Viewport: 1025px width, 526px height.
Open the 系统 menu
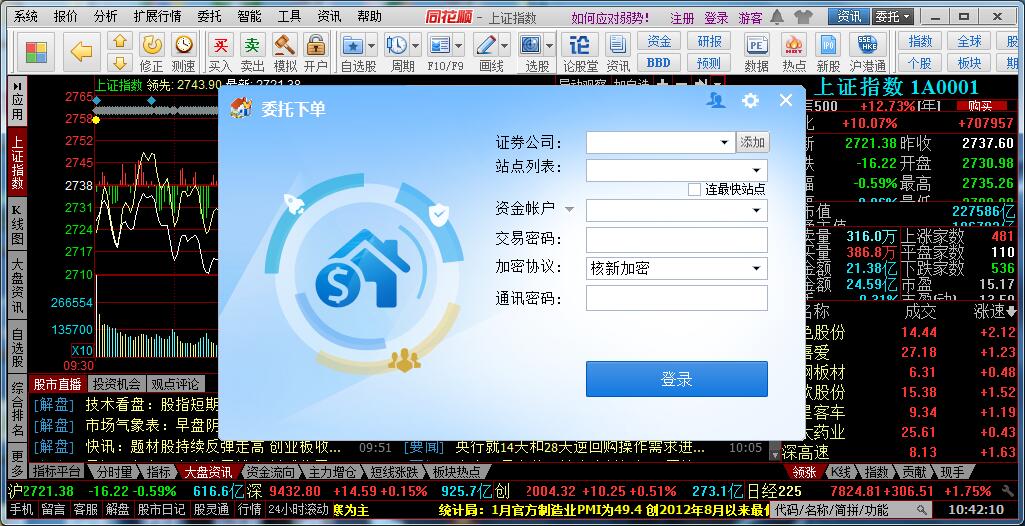tap(25, 17)
